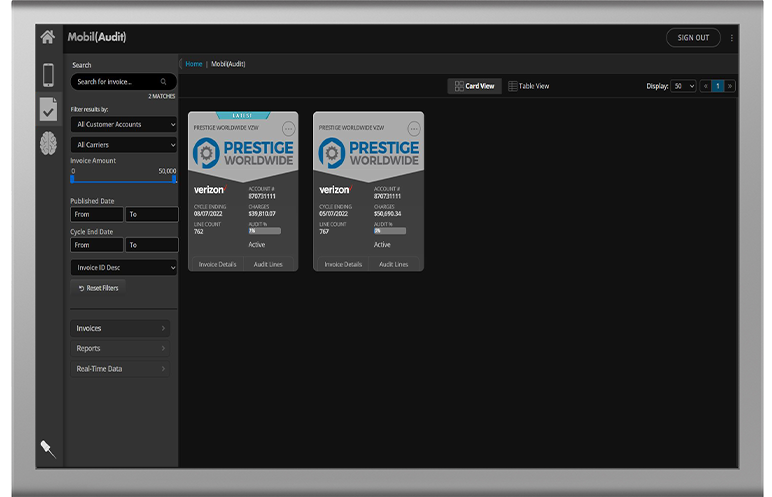This screenshot has width=772, height=497.
Task: Click the Mobil(Audit) breadcrumb
Action: click(x=228, y=64)
